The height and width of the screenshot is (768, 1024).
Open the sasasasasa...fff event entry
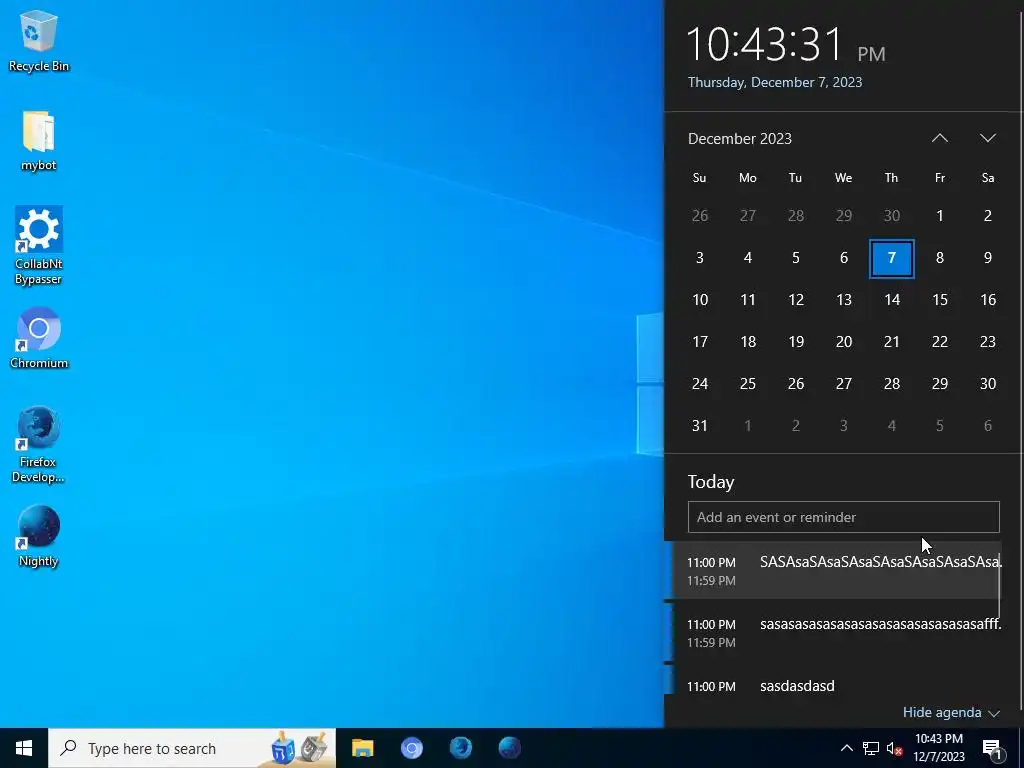click(833, 632)
